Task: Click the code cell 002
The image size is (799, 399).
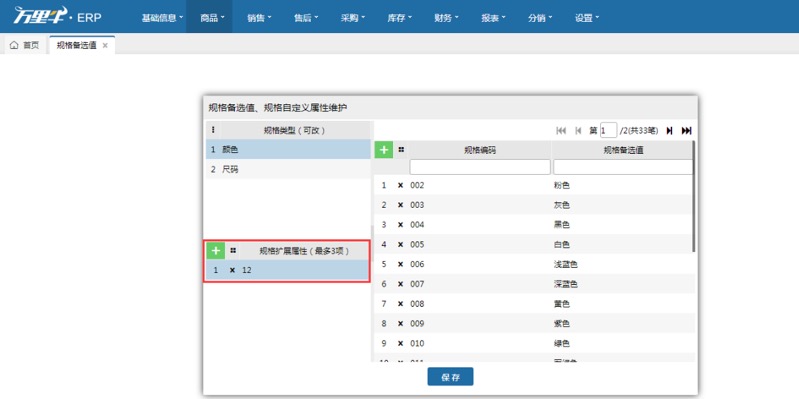Action: tap(417, 185)
